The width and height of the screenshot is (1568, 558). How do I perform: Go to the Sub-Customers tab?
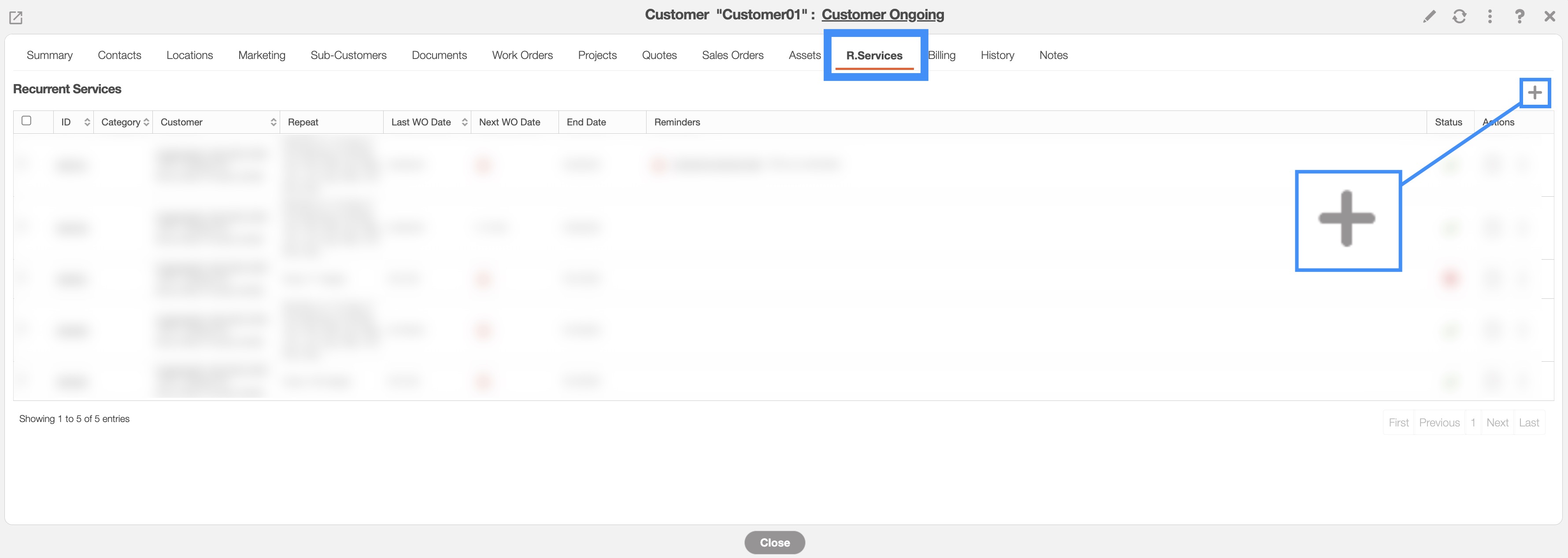pos(348,55)
